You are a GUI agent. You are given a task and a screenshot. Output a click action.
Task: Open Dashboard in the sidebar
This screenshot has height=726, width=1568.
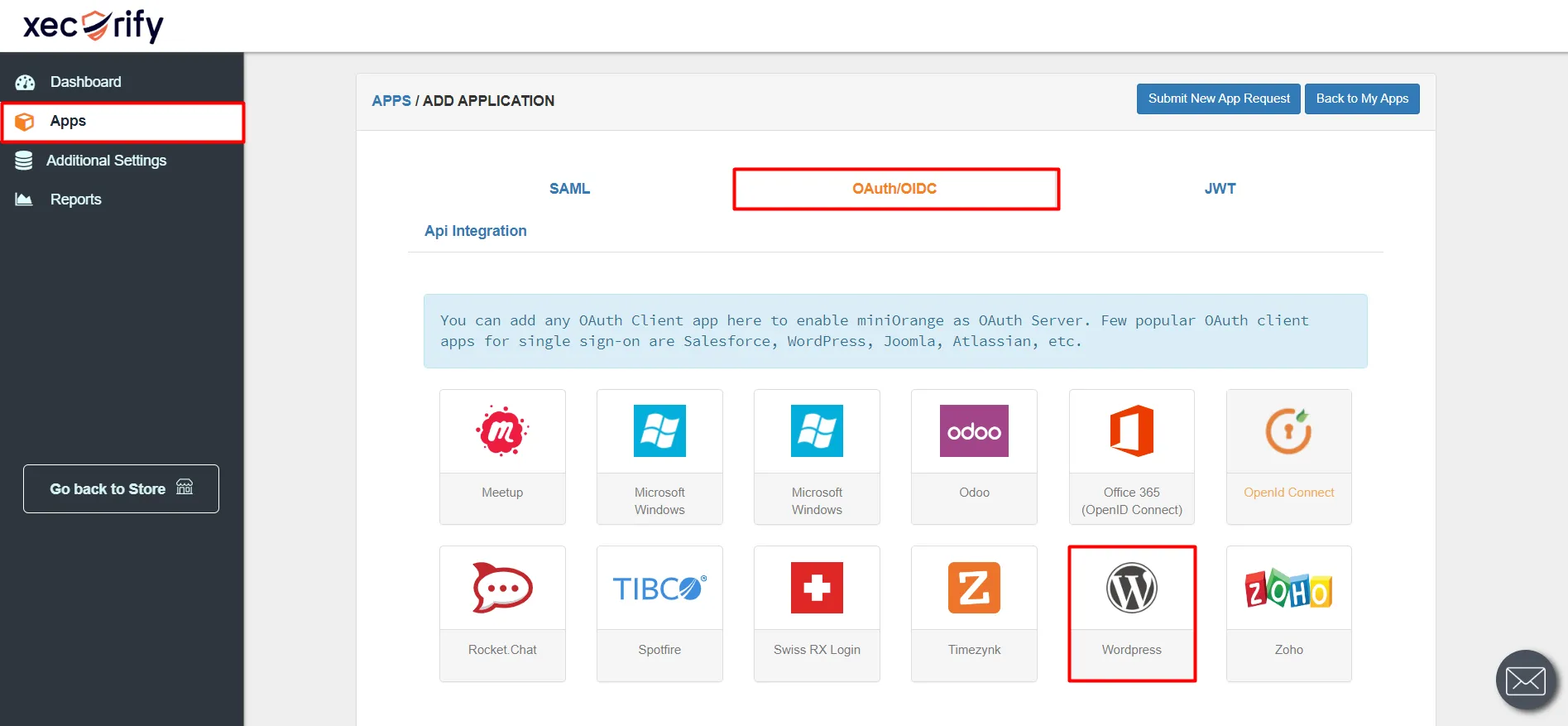click(122, 82)
